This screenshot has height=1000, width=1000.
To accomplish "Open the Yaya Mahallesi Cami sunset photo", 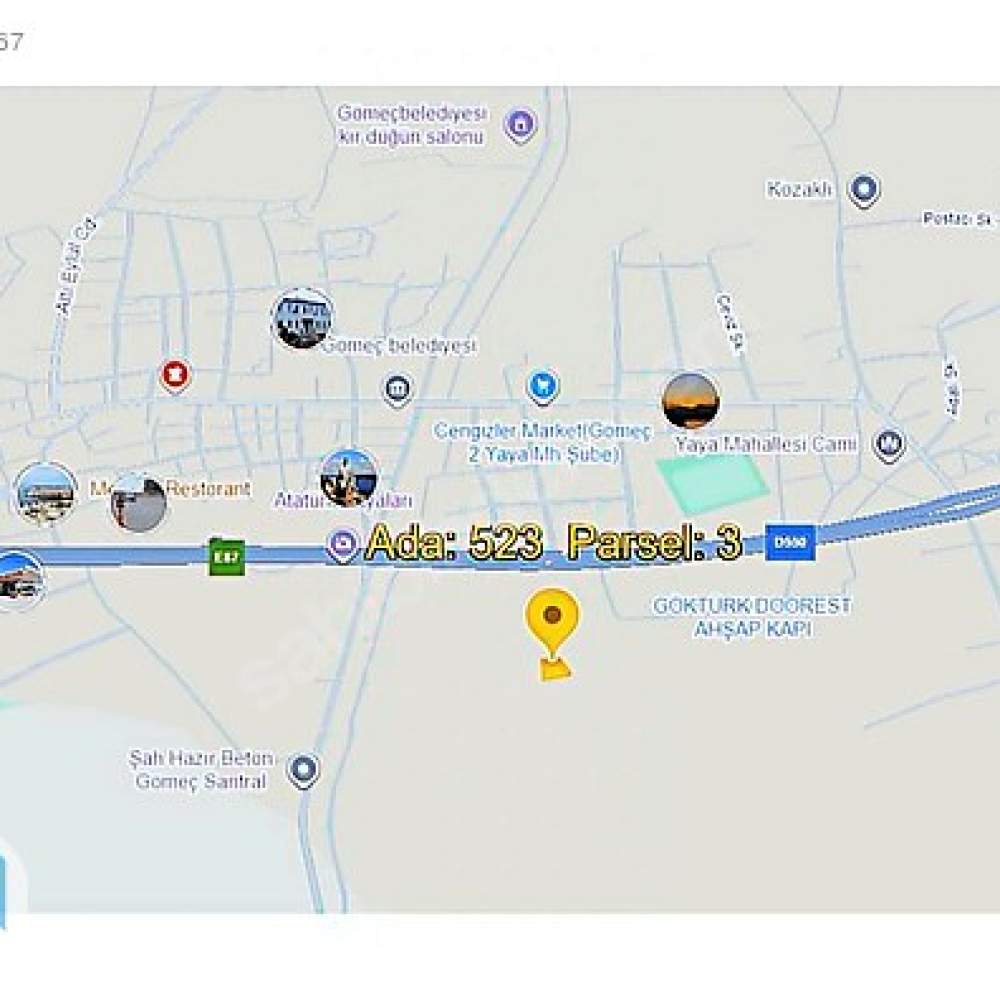I will [691, 401].
